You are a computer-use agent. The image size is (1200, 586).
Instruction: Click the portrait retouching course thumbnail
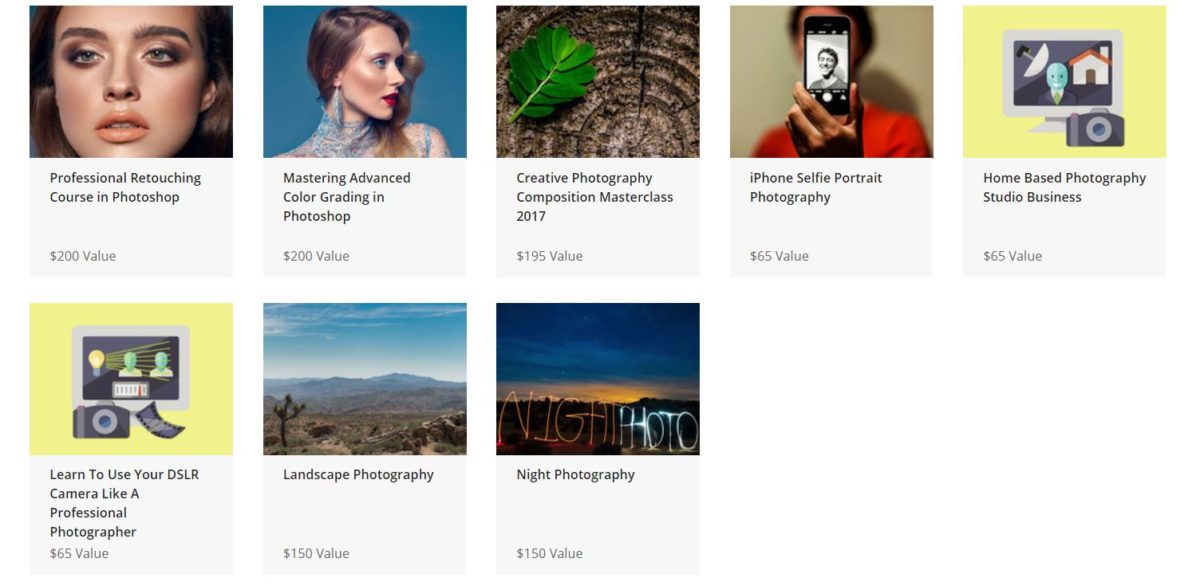click(131, 80)
